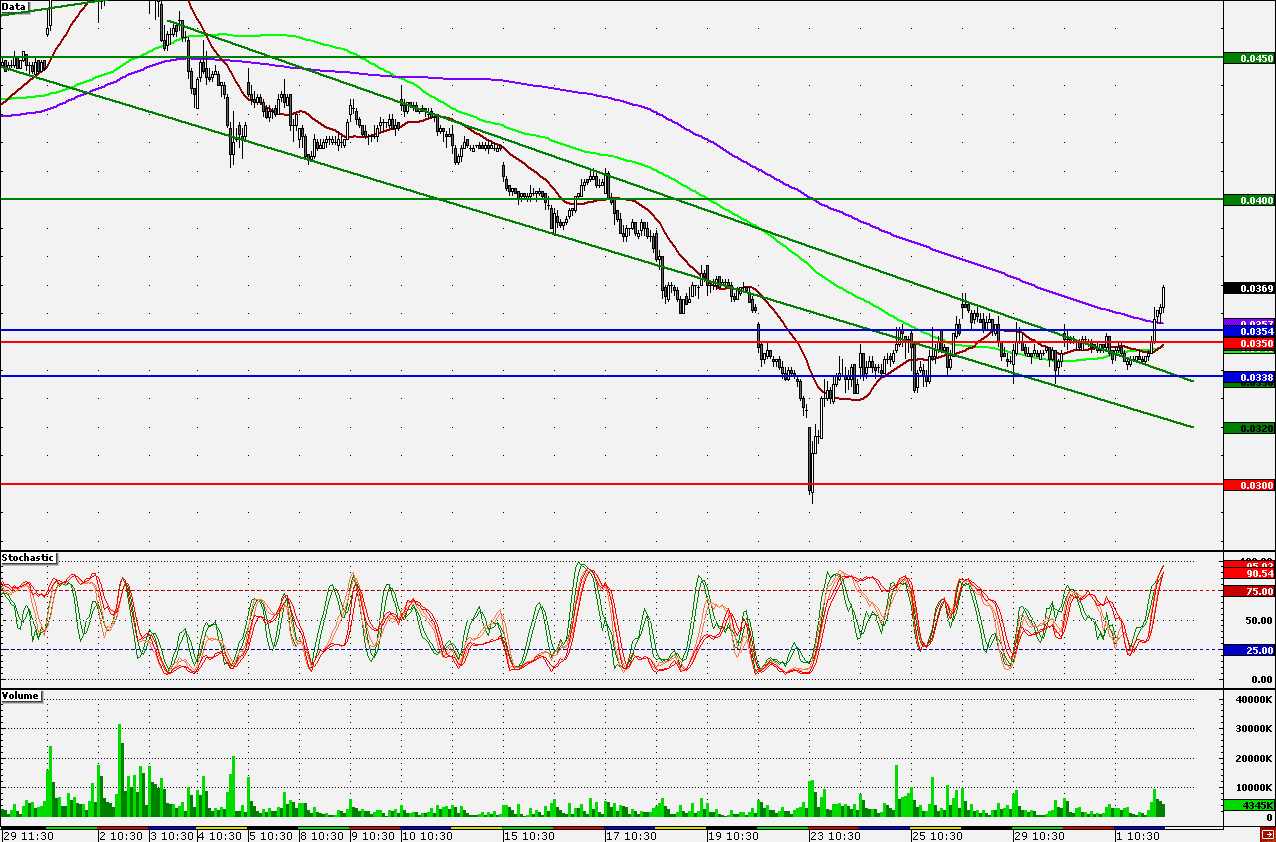This screenshot has width=1276, height=842.
Task: Click the 10 10:30 time axis label
Action: click(428, 836)
